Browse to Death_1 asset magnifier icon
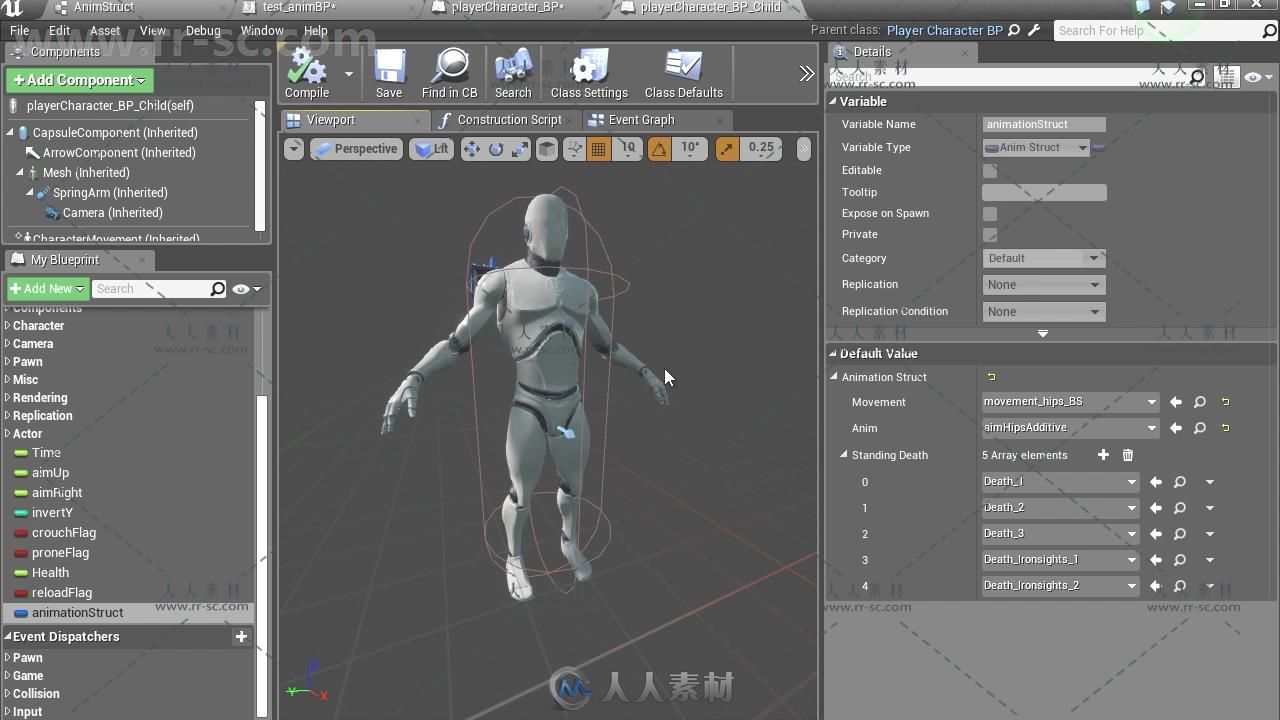 point(1180,482)
